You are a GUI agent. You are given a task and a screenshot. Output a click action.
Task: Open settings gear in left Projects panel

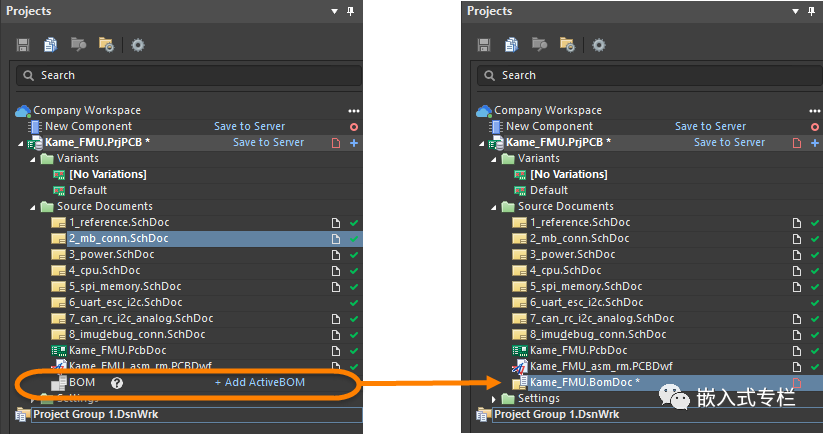coord(138,45)
